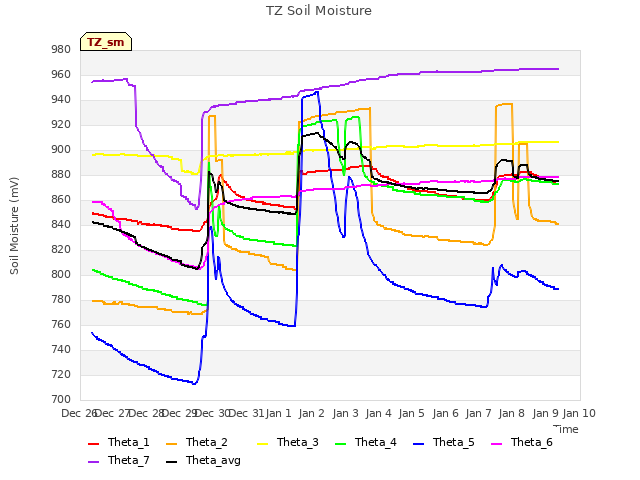Click the 860 y-axis tick label

point(61,200)
